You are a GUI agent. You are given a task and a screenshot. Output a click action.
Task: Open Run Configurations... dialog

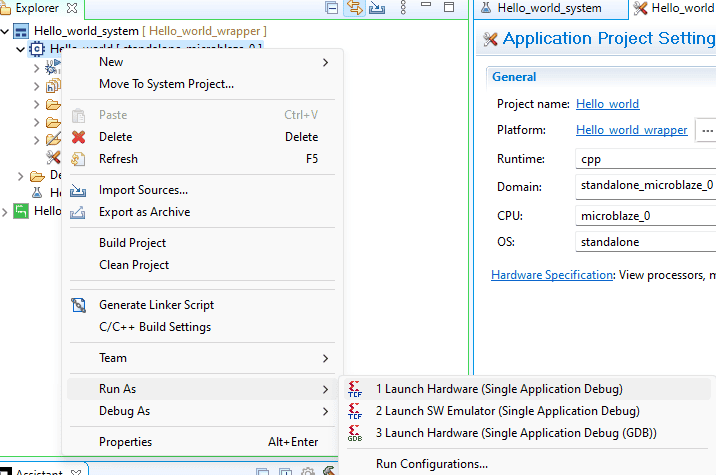click(x=431, y=463)
